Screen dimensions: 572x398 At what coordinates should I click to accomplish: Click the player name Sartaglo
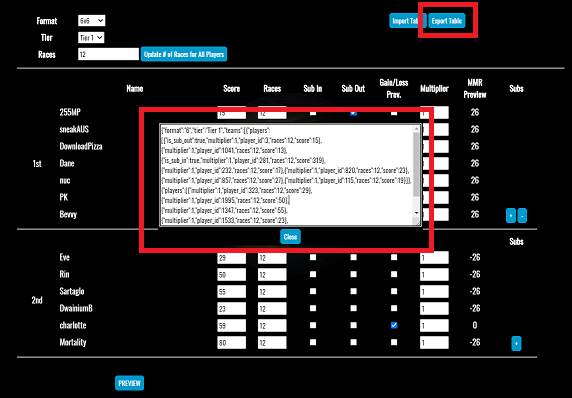click(72, 291)
